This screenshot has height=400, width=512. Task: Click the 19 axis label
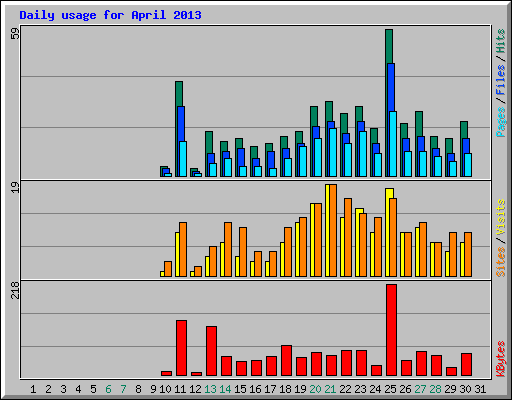click(x=15, y=187)
